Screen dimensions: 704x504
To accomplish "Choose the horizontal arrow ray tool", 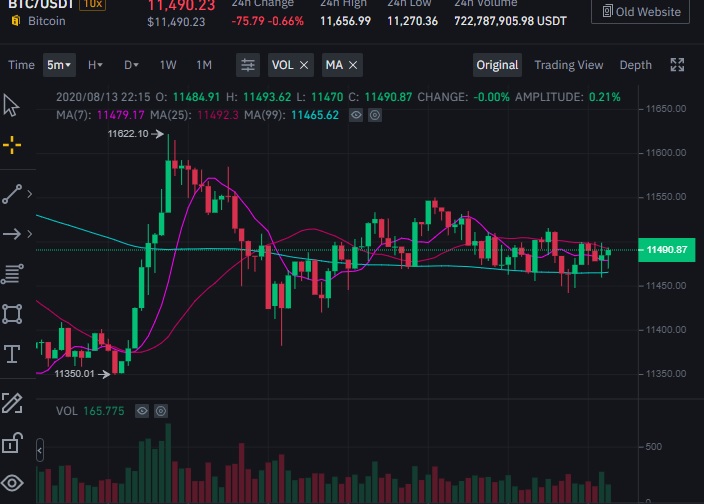I will tap(12, 234).
